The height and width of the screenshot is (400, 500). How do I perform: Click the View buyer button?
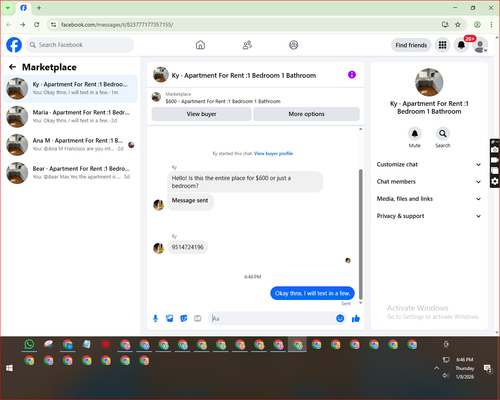tap(201, 114)
